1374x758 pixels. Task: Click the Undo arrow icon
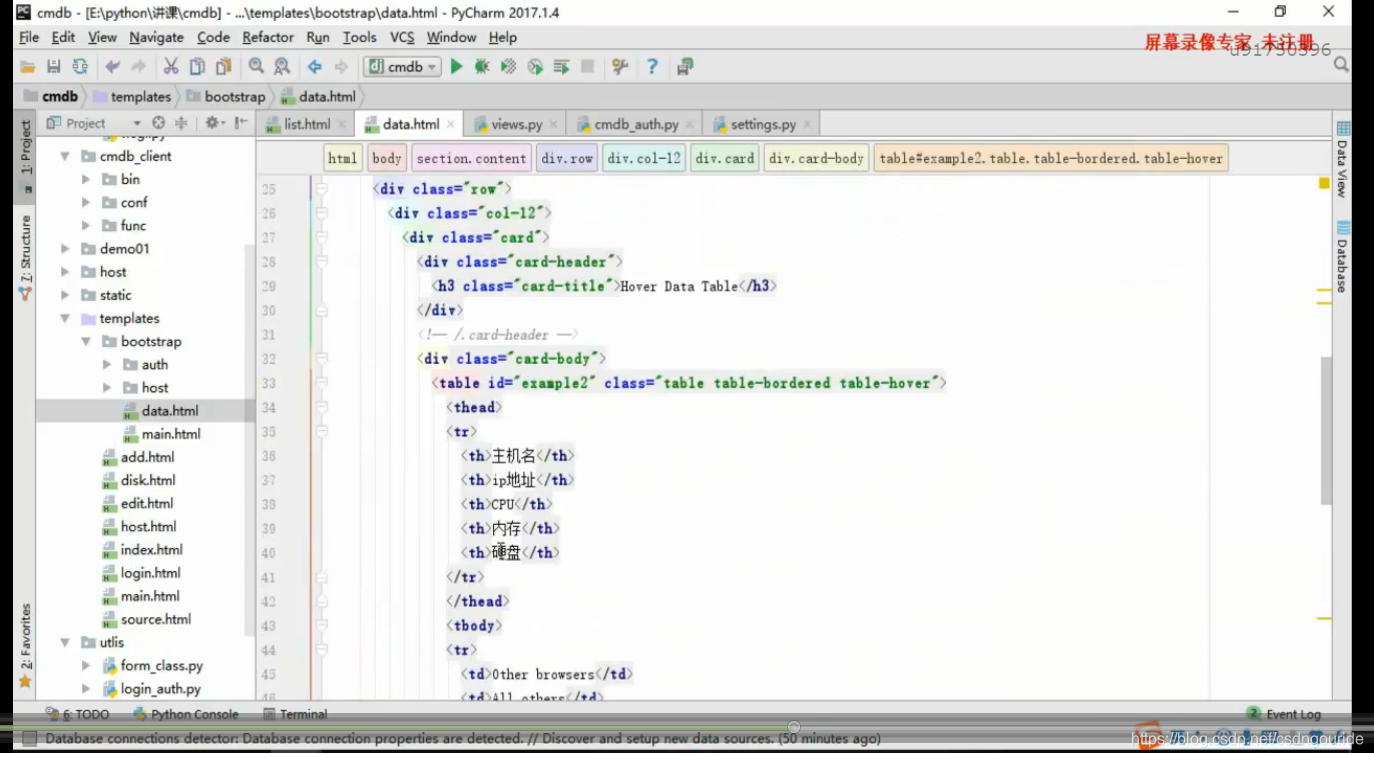(x=112, y=66)
